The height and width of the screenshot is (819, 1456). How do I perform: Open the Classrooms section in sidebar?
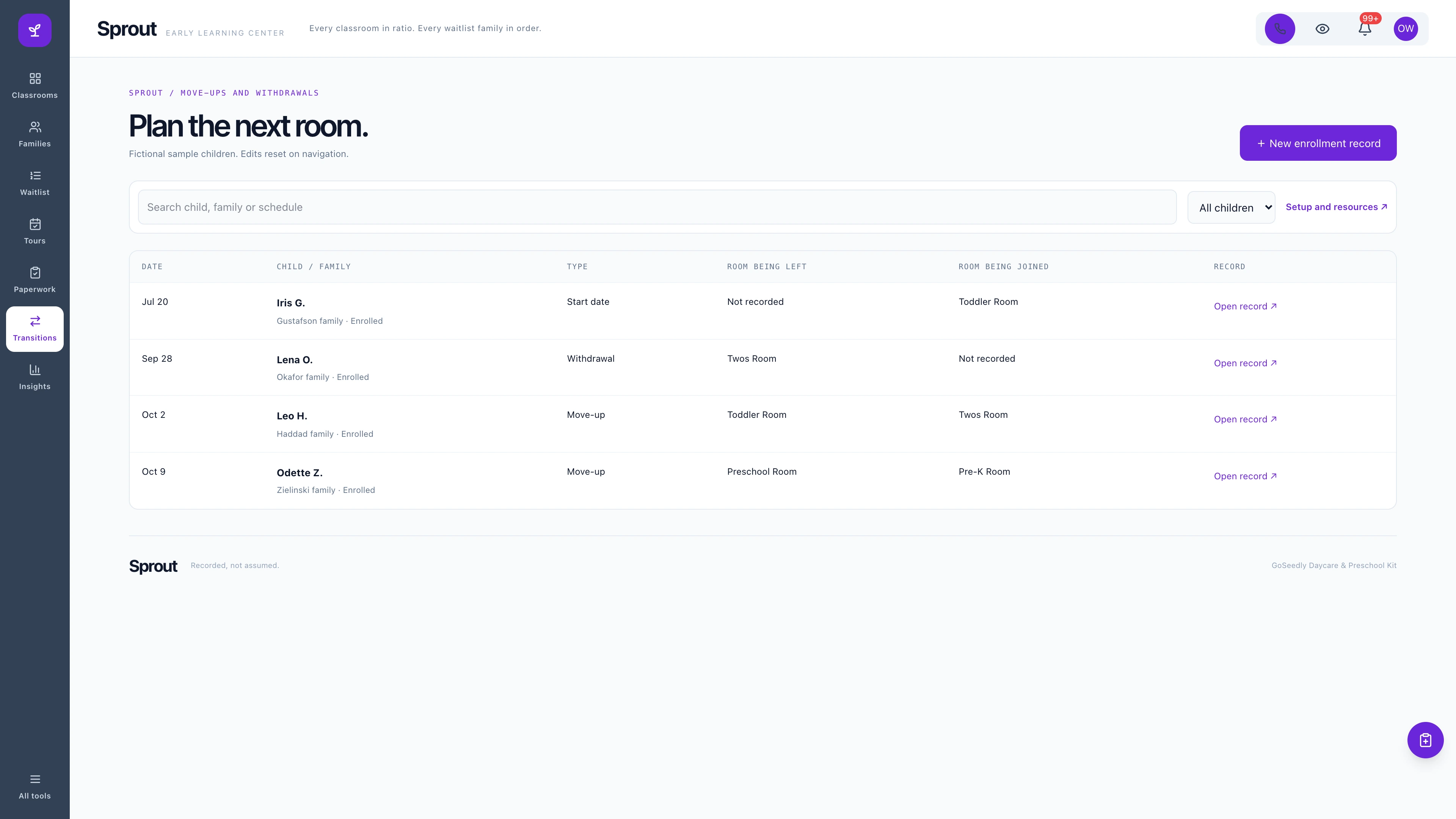(x=35, y=86)
